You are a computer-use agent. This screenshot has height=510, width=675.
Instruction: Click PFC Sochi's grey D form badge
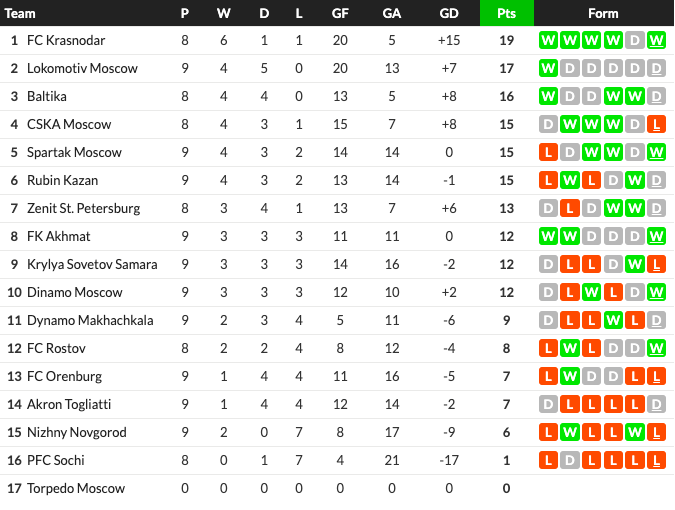click(x=570, y=461)
